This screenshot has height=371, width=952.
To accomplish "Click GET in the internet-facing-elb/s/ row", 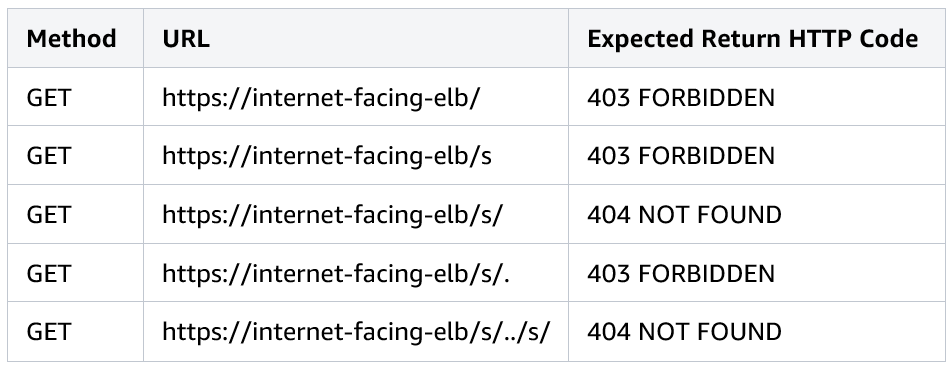I will coord(49,215).
